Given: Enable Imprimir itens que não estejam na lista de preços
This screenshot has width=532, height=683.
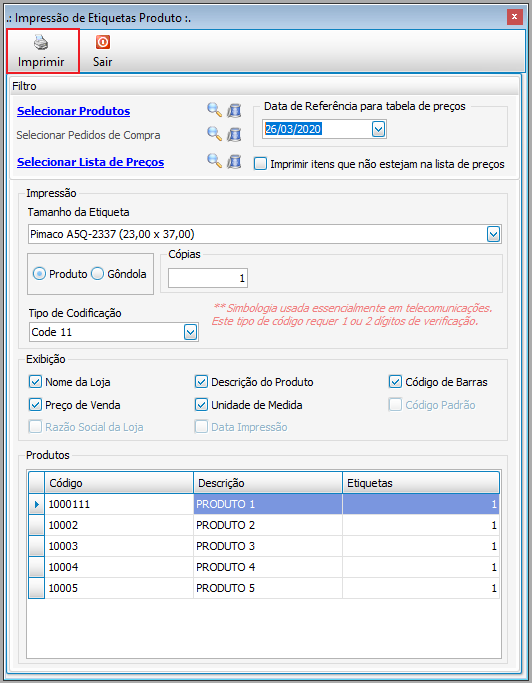Looking at the screenshot, I should click(x=261, y=164).
